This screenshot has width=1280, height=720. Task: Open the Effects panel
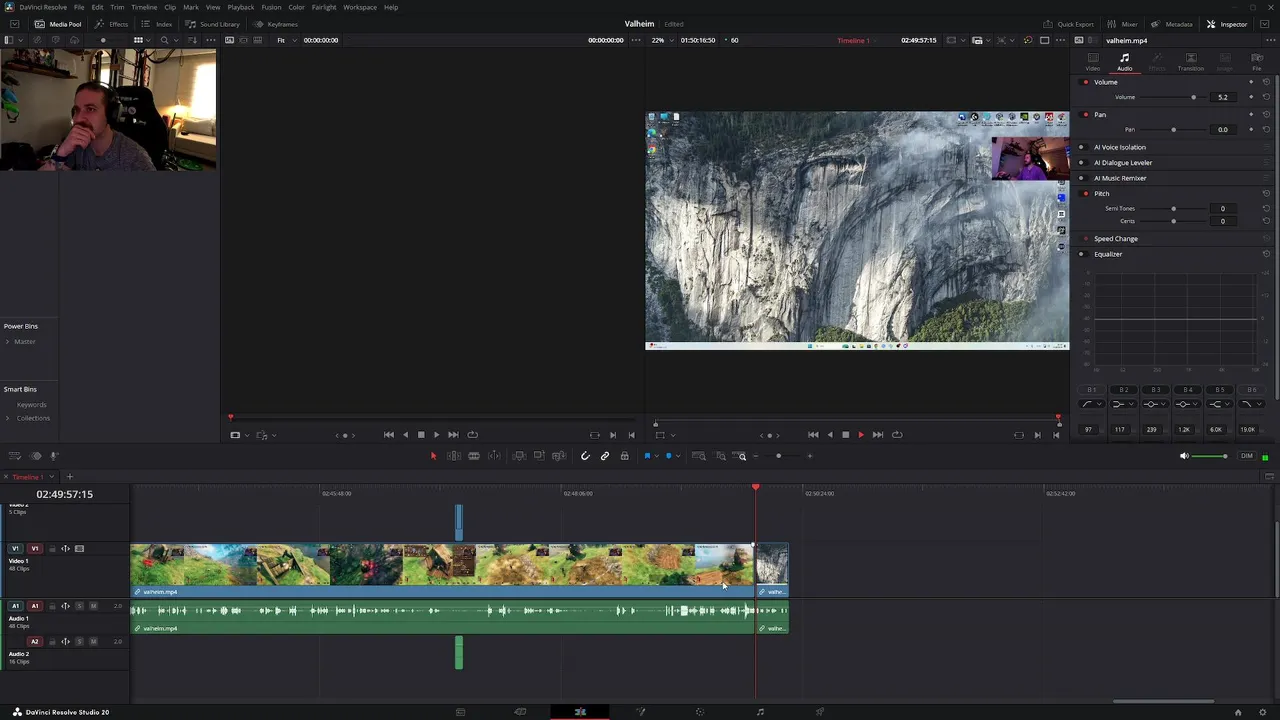(x=112, y=24)
